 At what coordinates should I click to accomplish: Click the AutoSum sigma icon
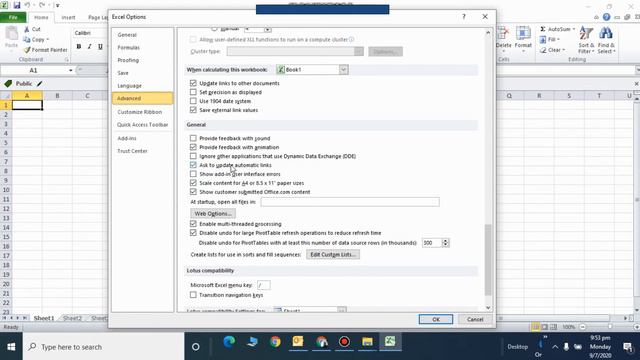(543, 29)
